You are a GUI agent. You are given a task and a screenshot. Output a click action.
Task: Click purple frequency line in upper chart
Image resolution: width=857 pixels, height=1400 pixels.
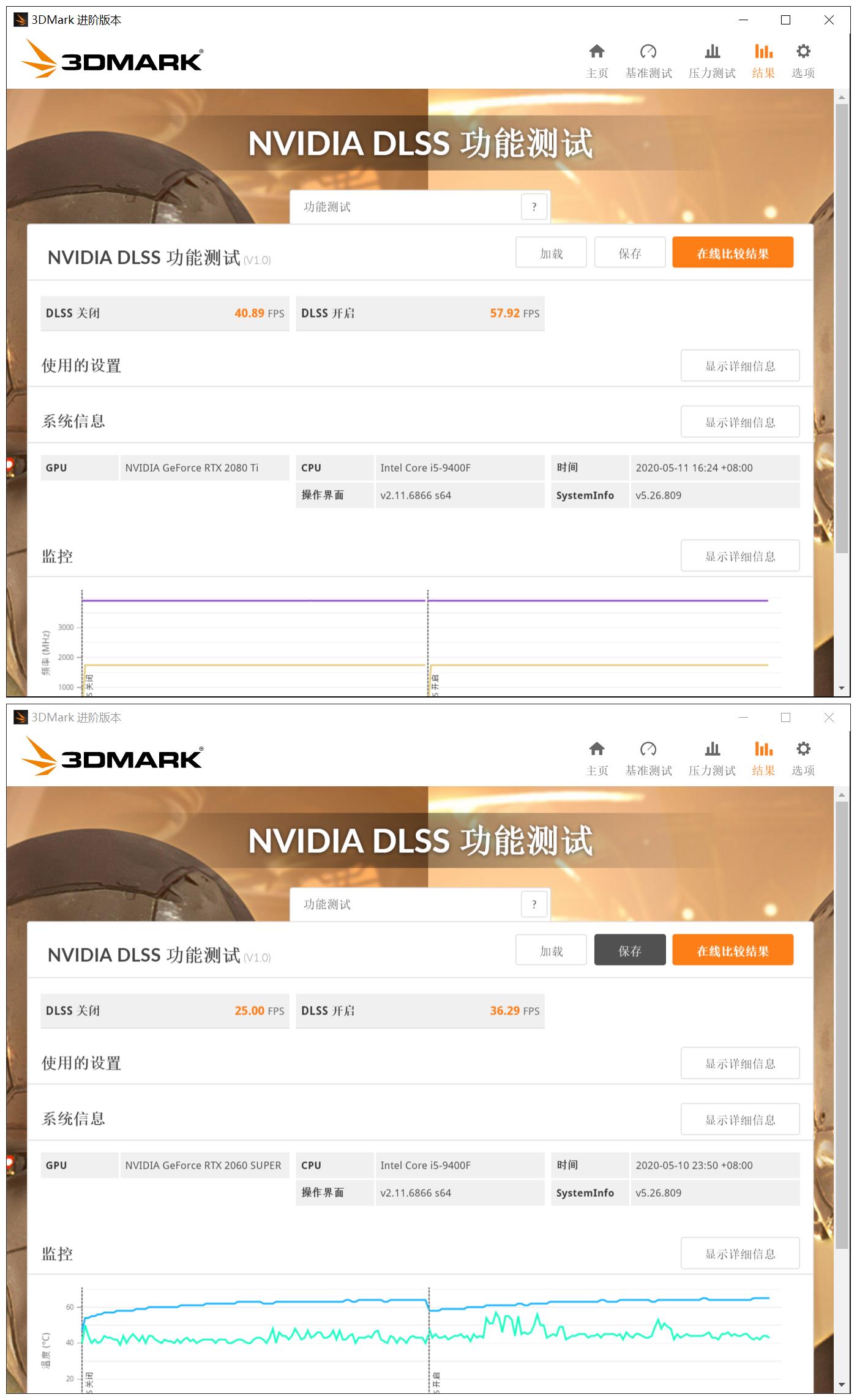coord(425,601)
